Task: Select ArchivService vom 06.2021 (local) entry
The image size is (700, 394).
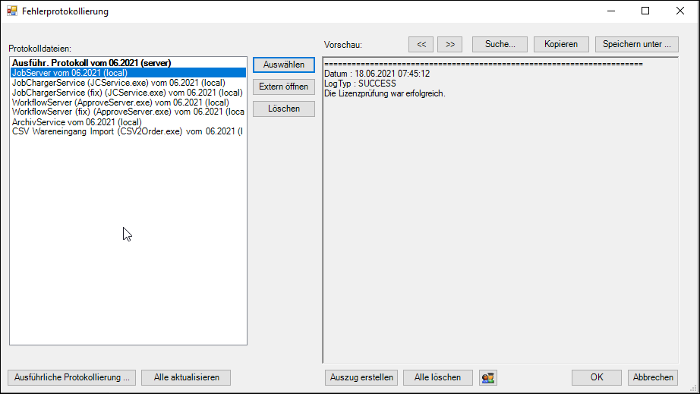Action: click(x=128, y=122)
